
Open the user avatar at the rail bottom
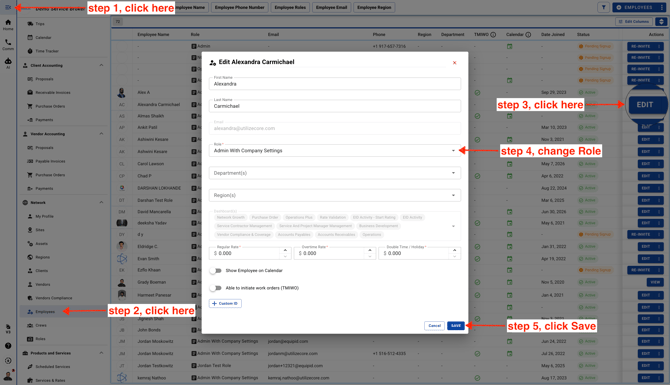pyautogui.click(x=8, y=376)
